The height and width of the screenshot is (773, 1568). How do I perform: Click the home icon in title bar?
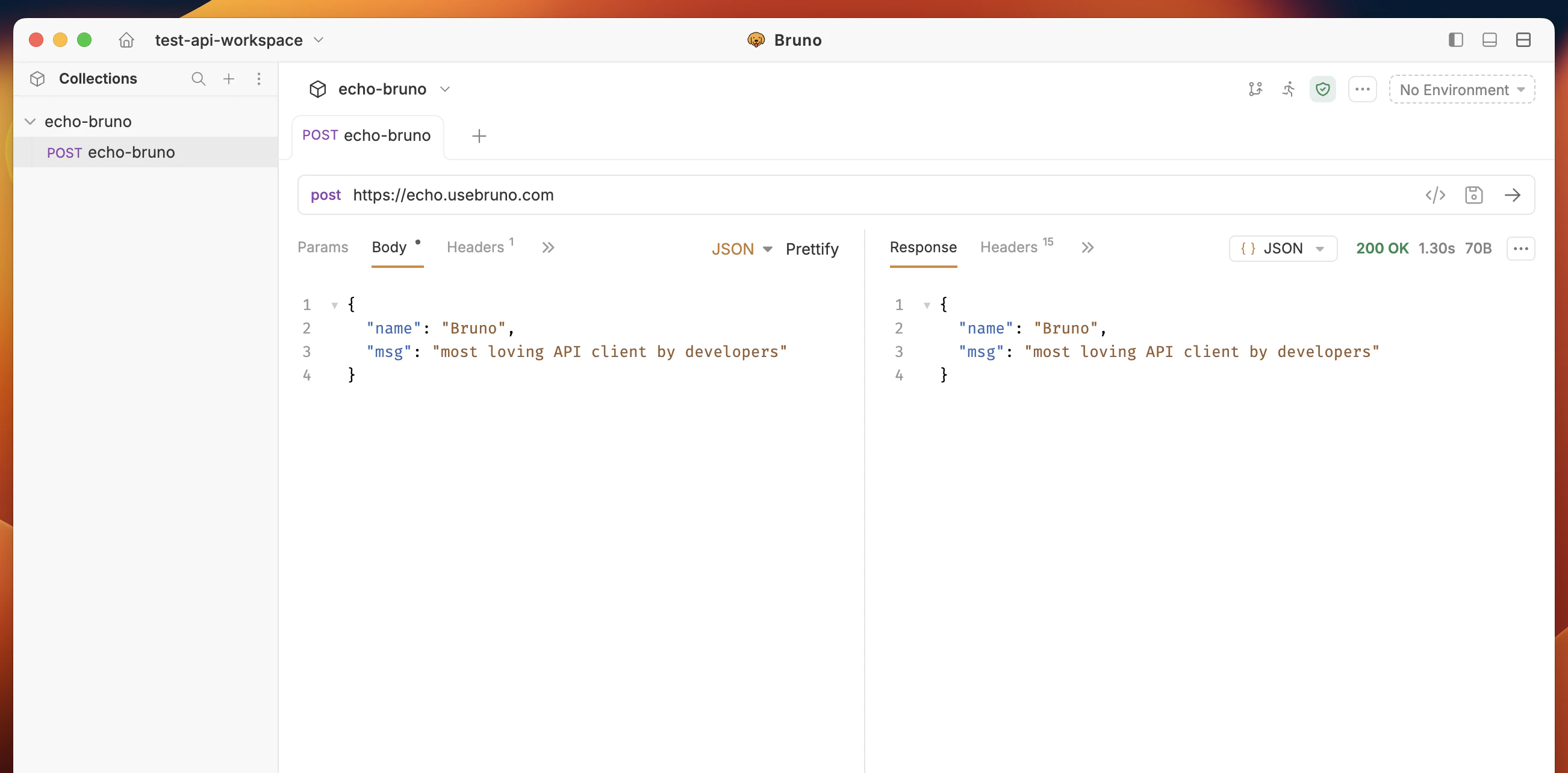126,40
